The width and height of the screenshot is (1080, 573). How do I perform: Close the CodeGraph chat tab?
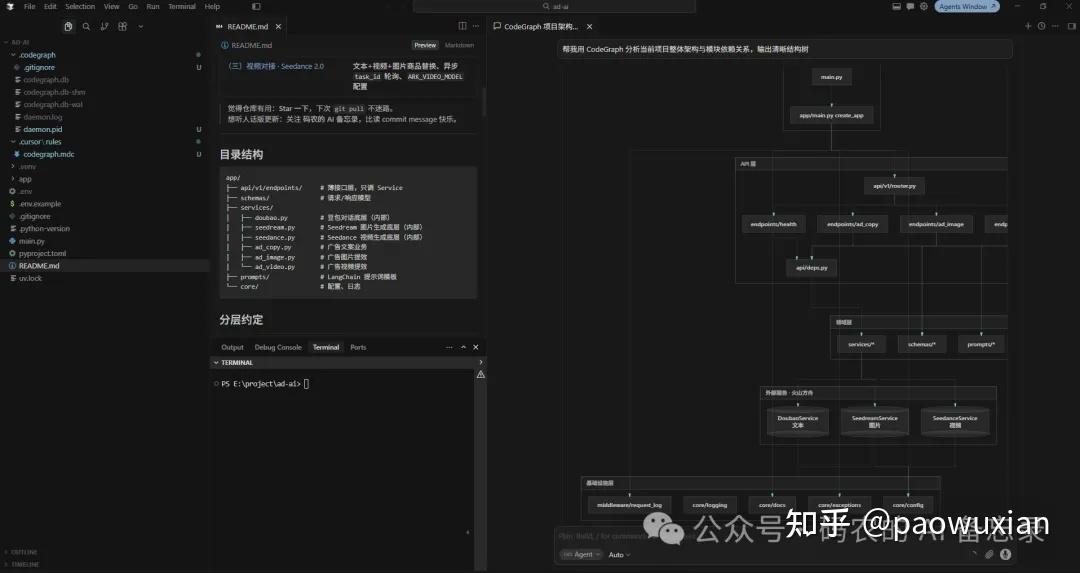(589, 26)
